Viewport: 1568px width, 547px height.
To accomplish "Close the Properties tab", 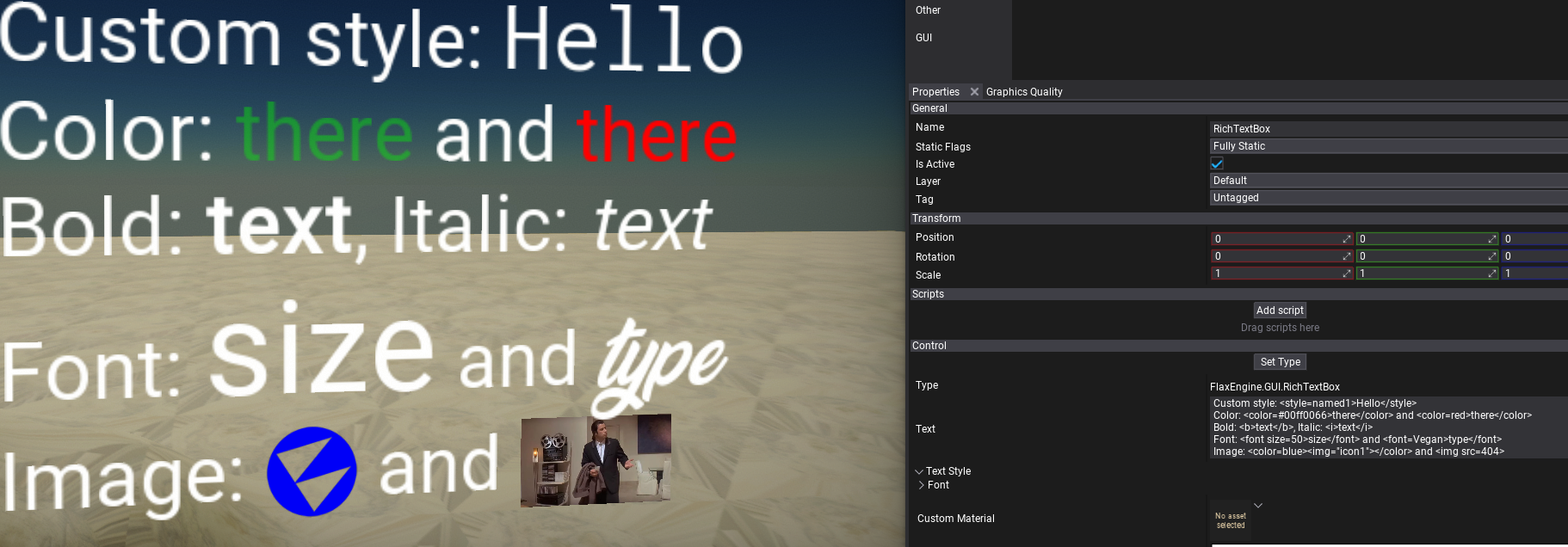I will pyautogui.click(x=974, y=92).
